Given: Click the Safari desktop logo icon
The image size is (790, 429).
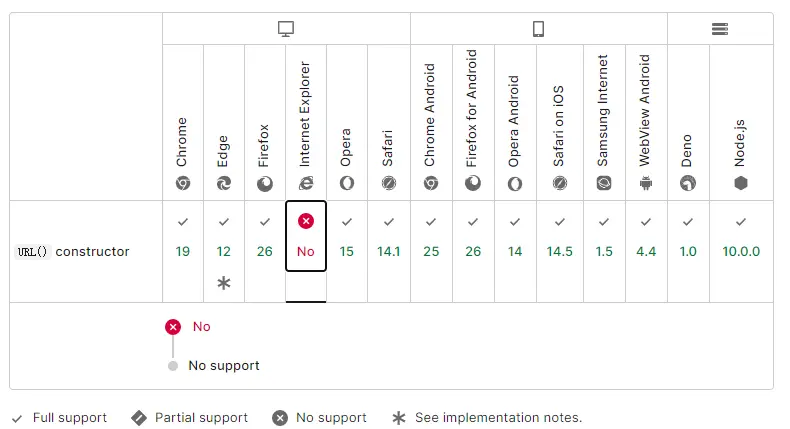Looking at the screenshot, I should click(x=388, y=183).
